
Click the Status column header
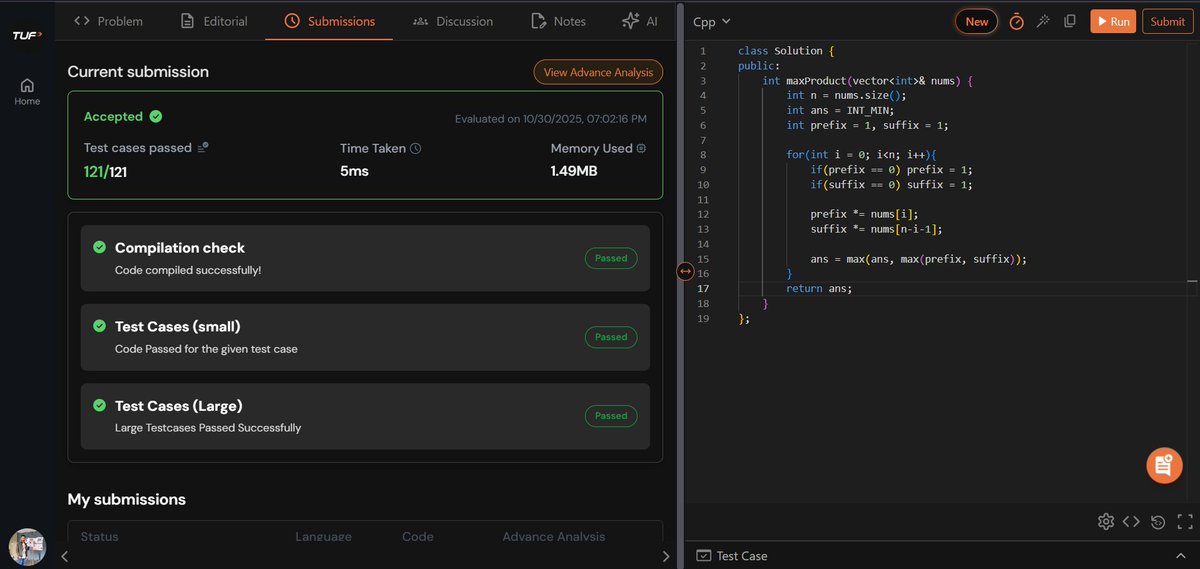coord(99,537)
